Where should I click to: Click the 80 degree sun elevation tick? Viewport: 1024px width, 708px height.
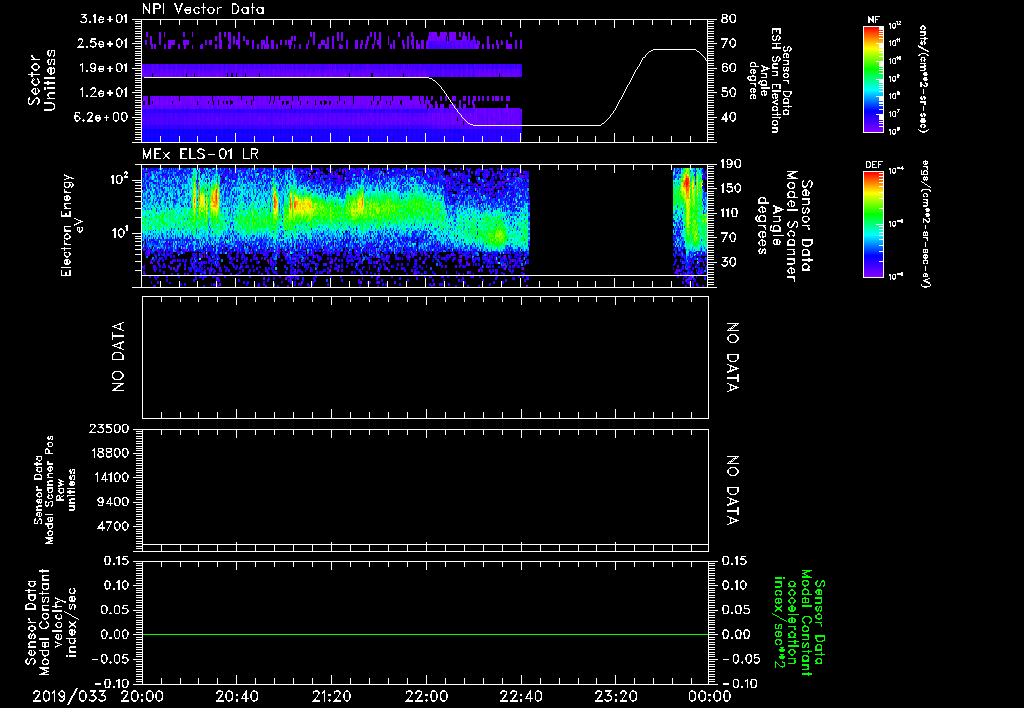728,19
